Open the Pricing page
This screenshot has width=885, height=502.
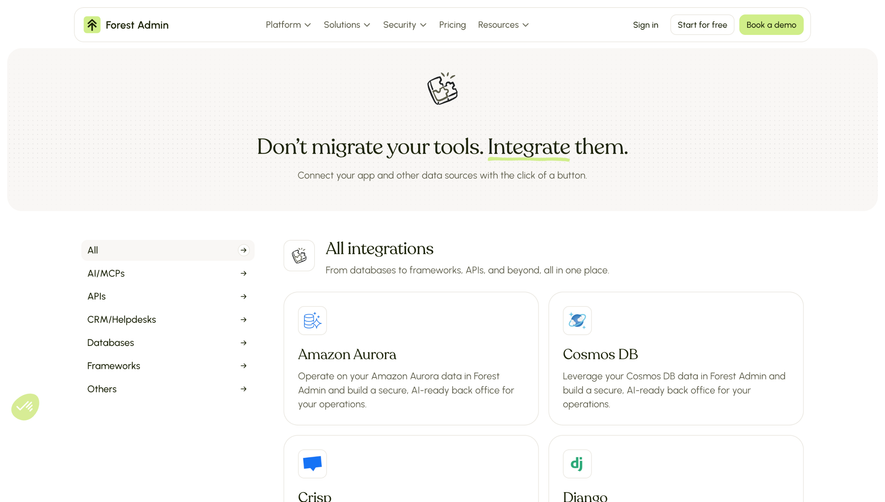point(452,25)
